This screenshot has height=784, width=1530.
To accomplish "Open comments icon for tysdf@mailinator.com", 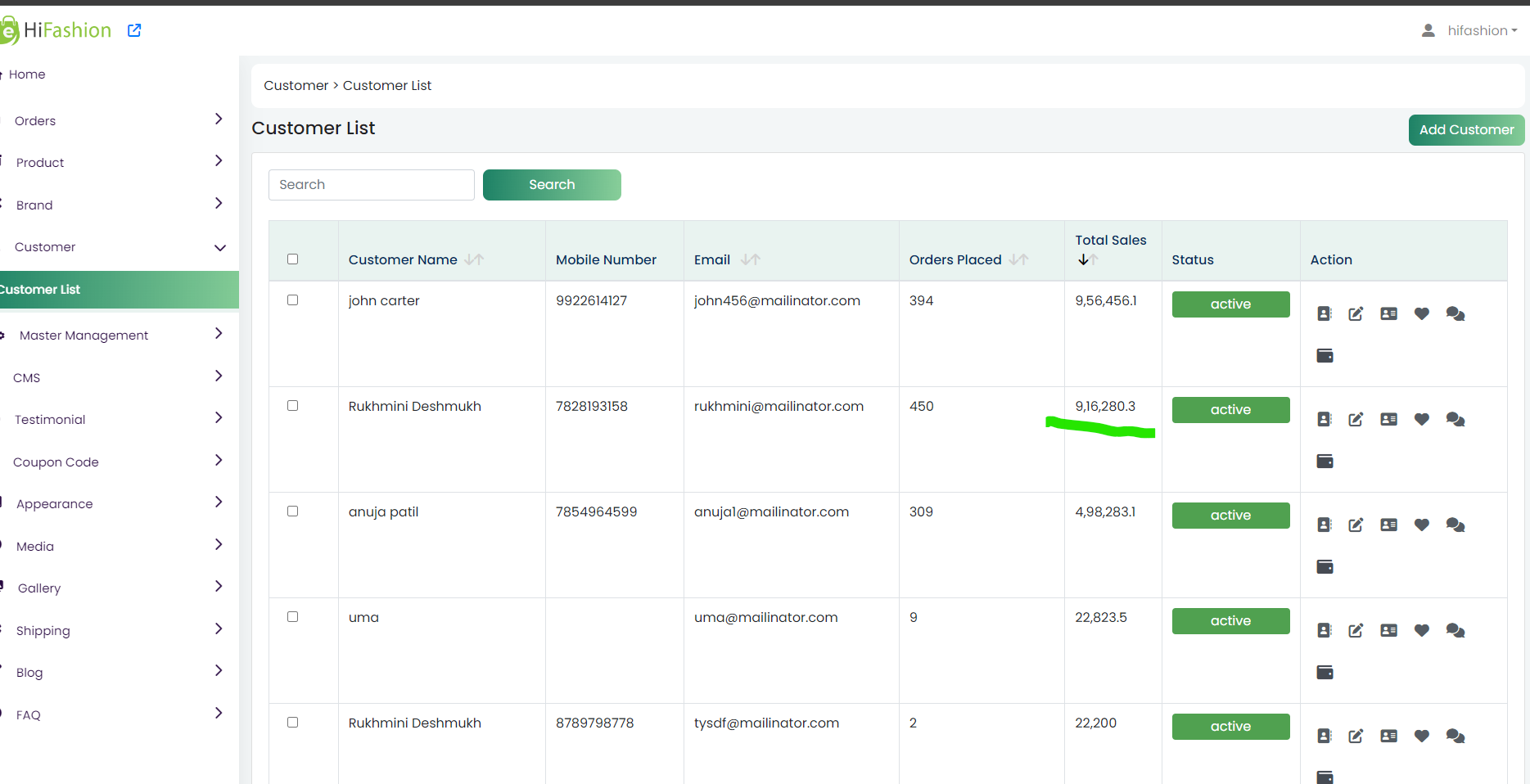I will (1456, 736).
